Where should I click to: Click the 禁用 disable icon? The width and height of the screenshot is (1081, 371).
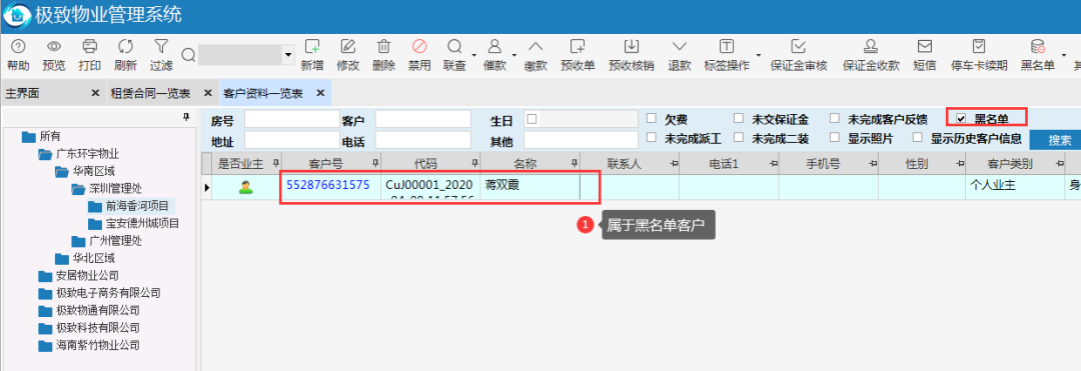point(419,47)
